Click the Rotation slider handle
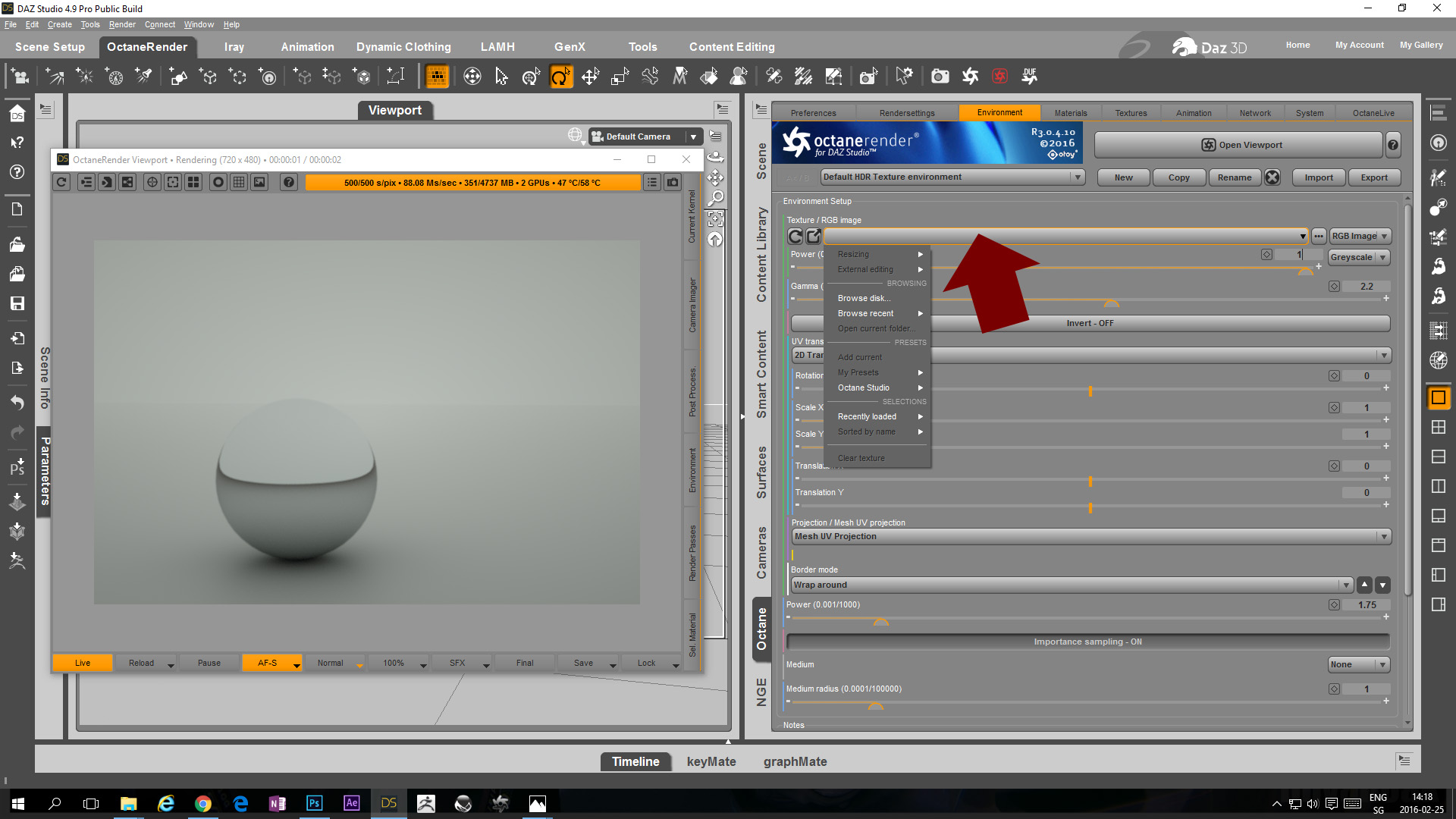 click(1090, 391)
